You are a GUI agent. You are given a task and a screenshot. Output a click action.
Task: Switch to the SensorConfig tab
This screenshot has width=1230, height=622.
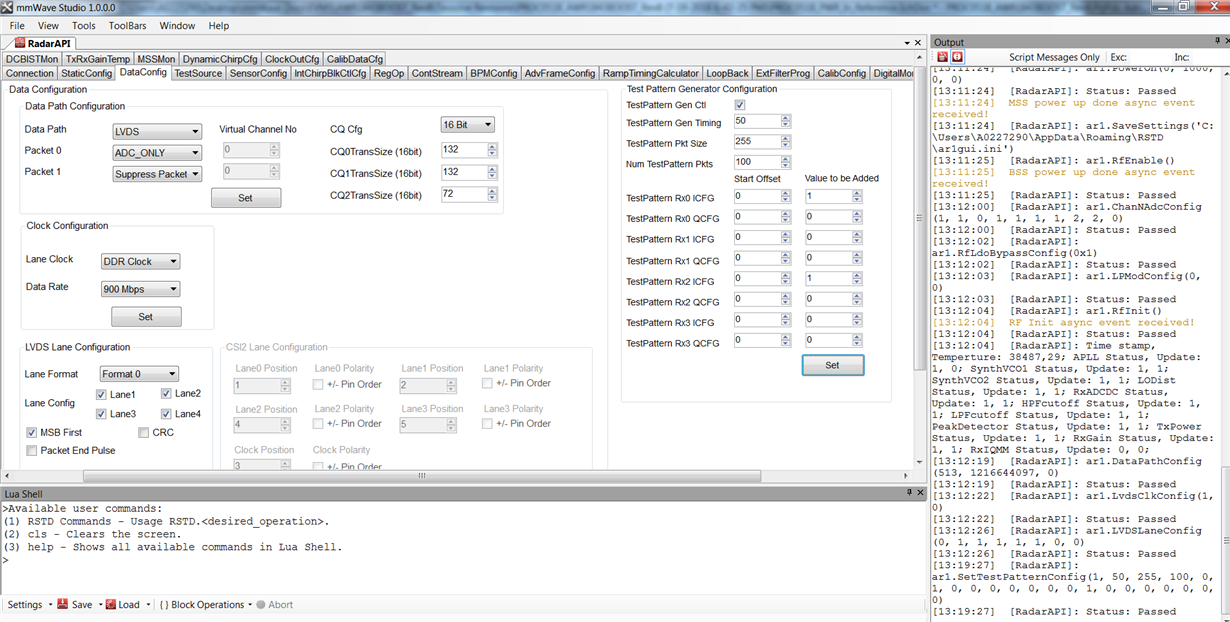[x=258, y=73]
